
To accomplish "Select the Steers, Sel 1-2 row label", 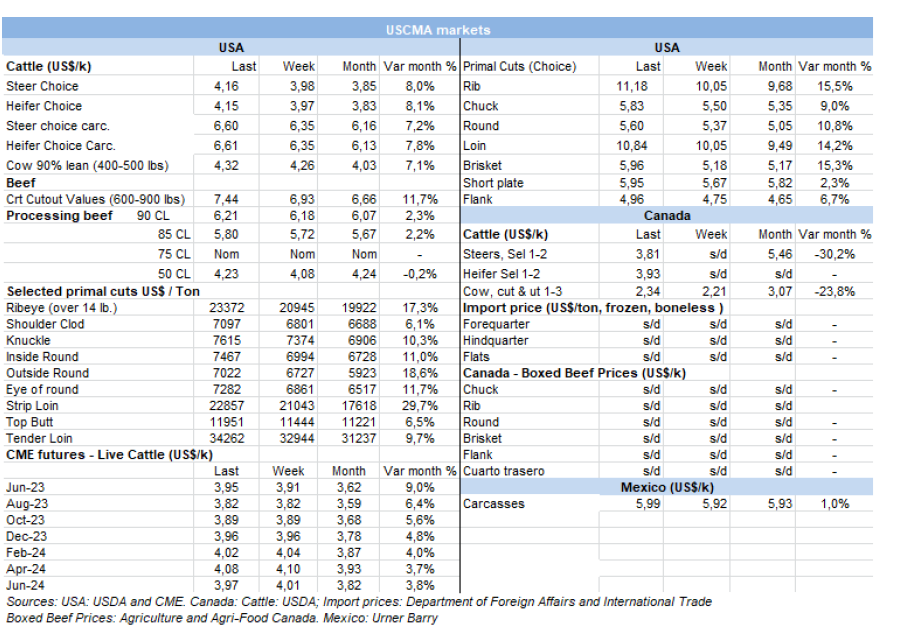I will pos(508,253).
